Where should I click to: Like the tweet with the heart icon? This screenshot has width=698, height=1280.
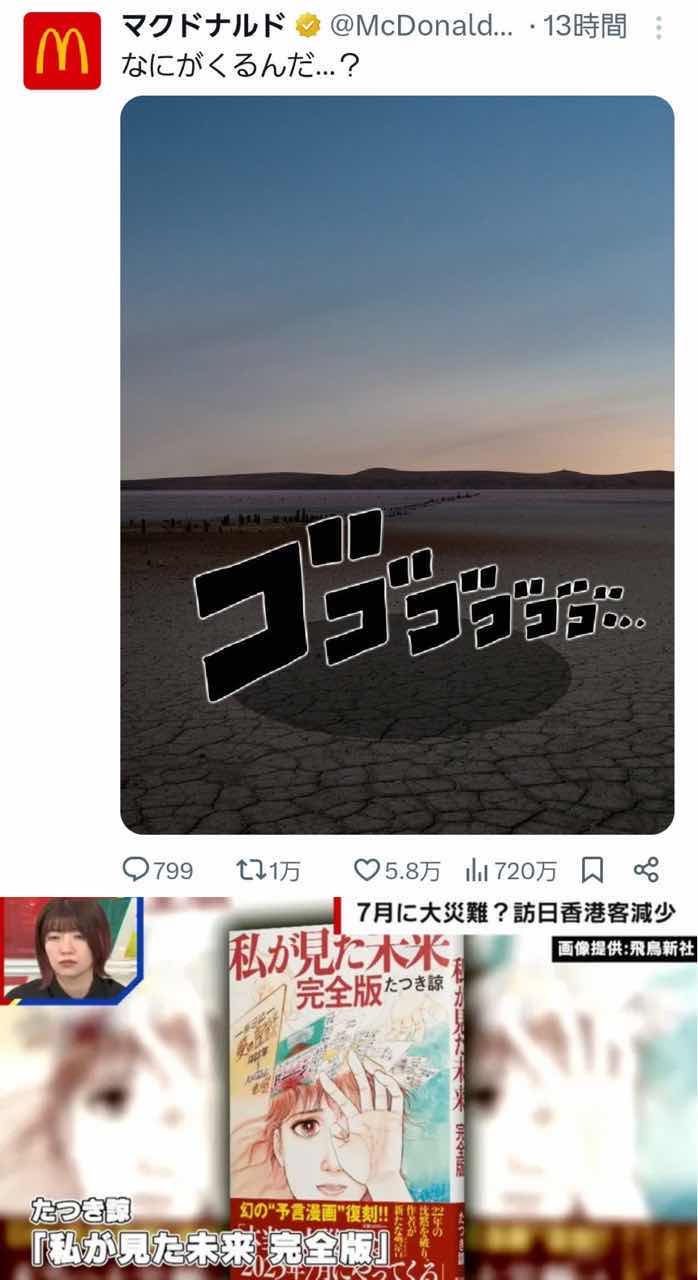click(x=368, y=871)
